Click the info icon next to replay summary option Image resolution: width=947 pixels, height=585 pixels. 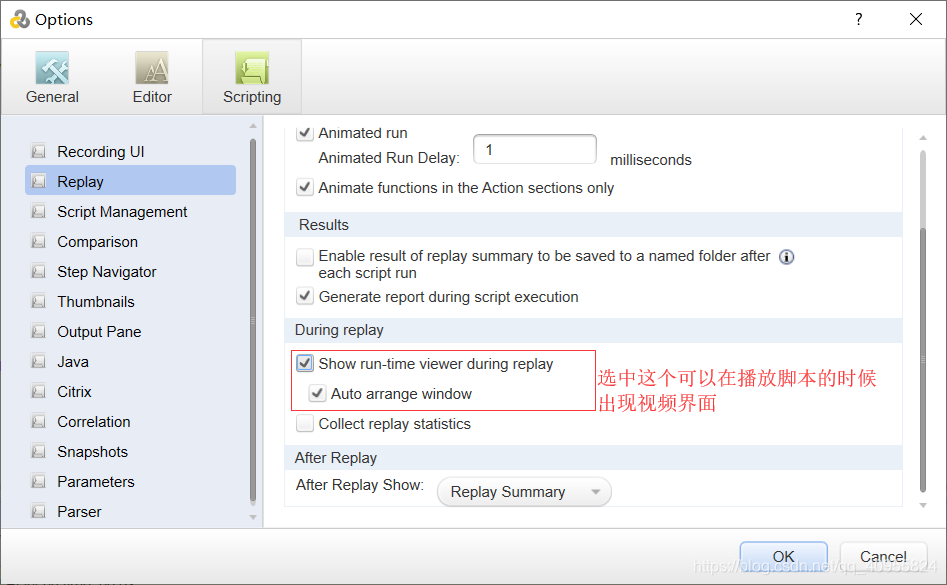click(786, 257)
